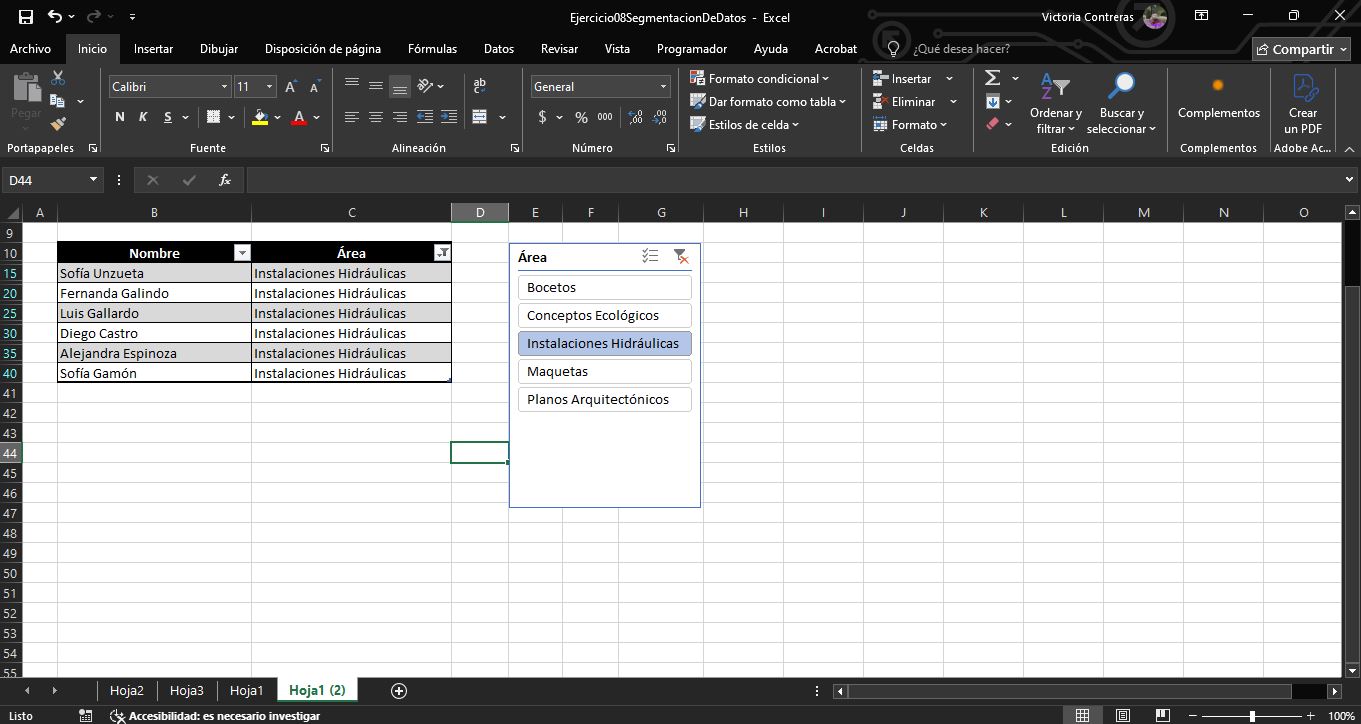
Task: Click the Compartir button
Action: point(1302,49)
